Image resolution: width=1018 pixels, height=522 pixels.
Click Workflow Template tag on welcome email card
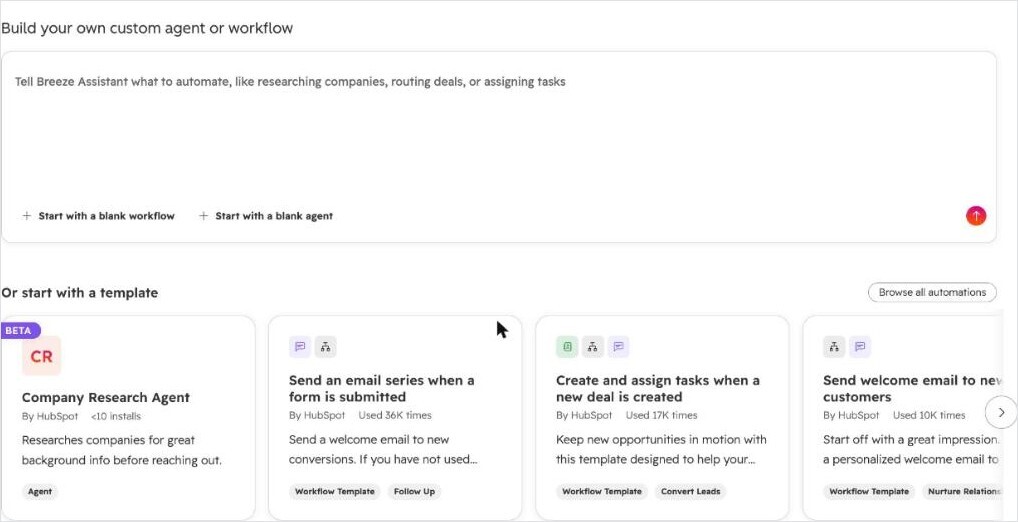pos(869,491)
